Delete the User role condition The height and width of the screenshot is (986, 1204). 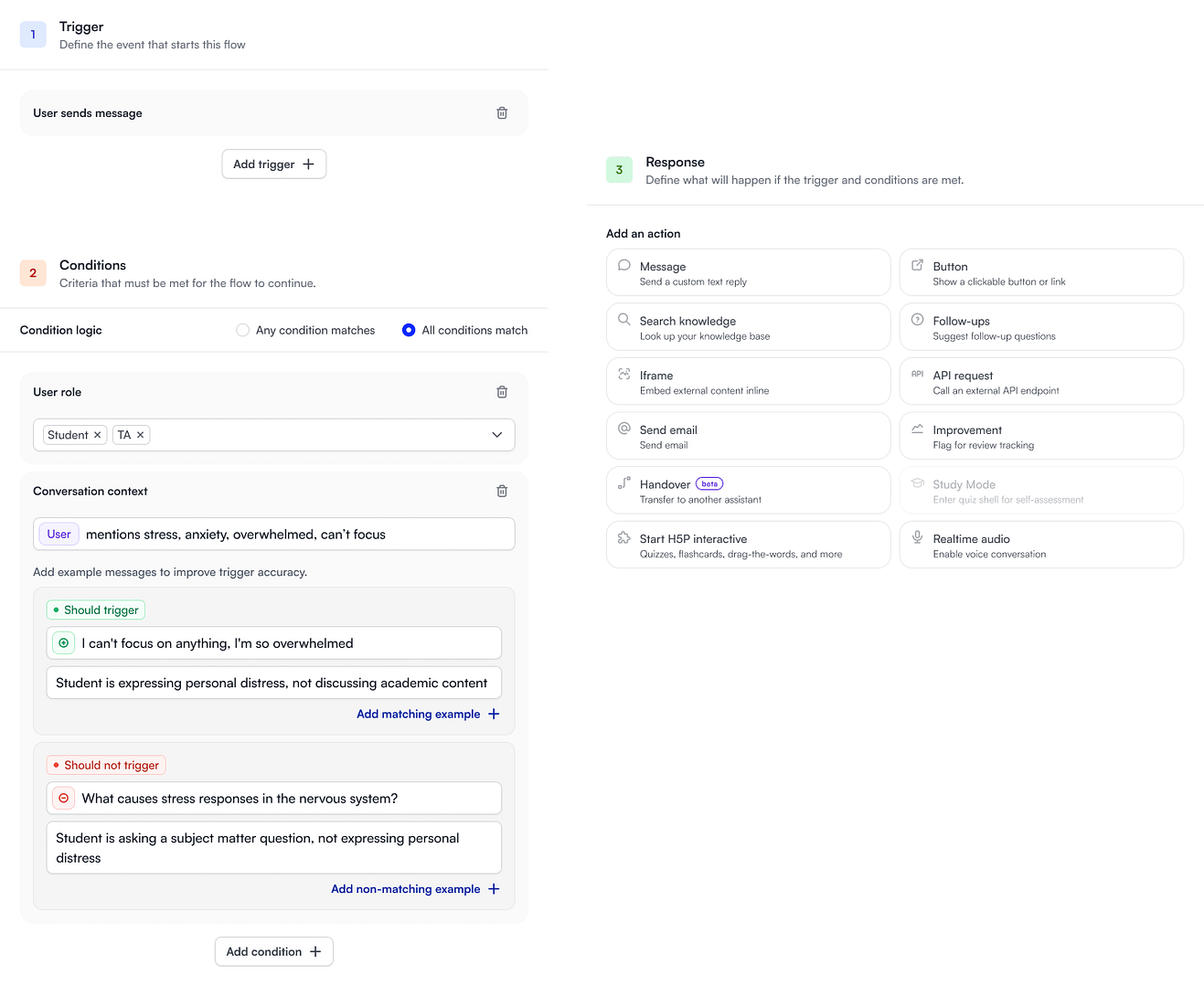(502, 392)
